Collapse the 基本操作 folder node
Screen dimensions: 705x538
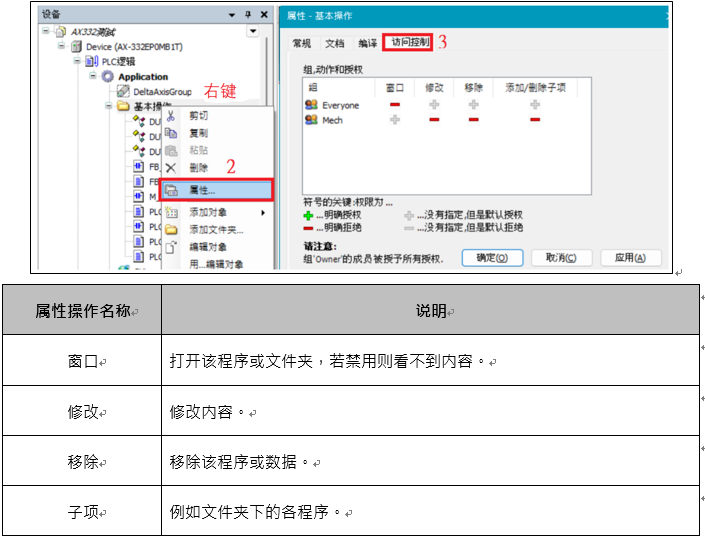click(x=109, y=107)
